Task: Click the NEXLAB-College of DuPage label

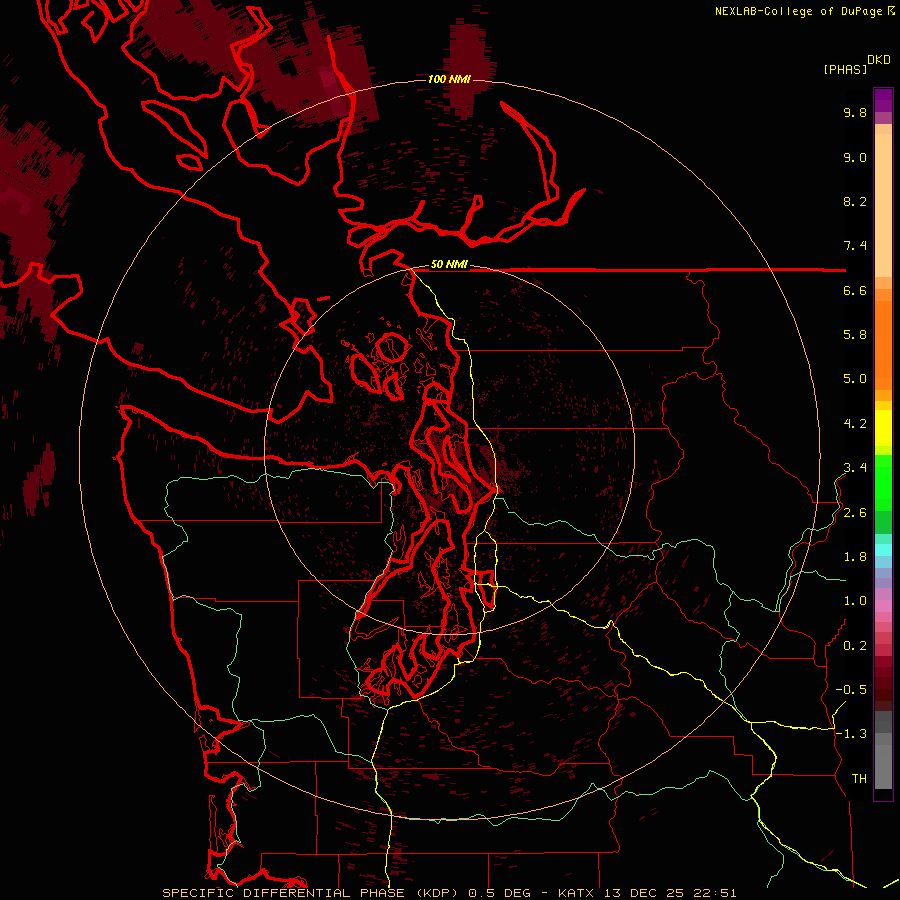Action: click(x=800, y=11)
